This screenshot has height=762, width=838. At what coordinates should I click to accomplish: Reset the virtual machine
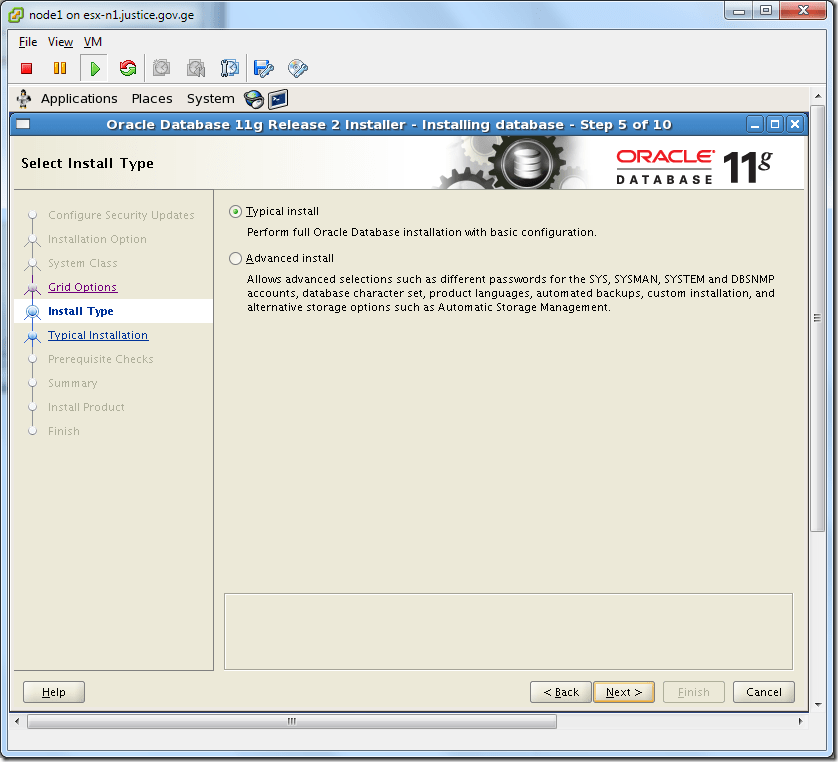(x=128, y=68)
